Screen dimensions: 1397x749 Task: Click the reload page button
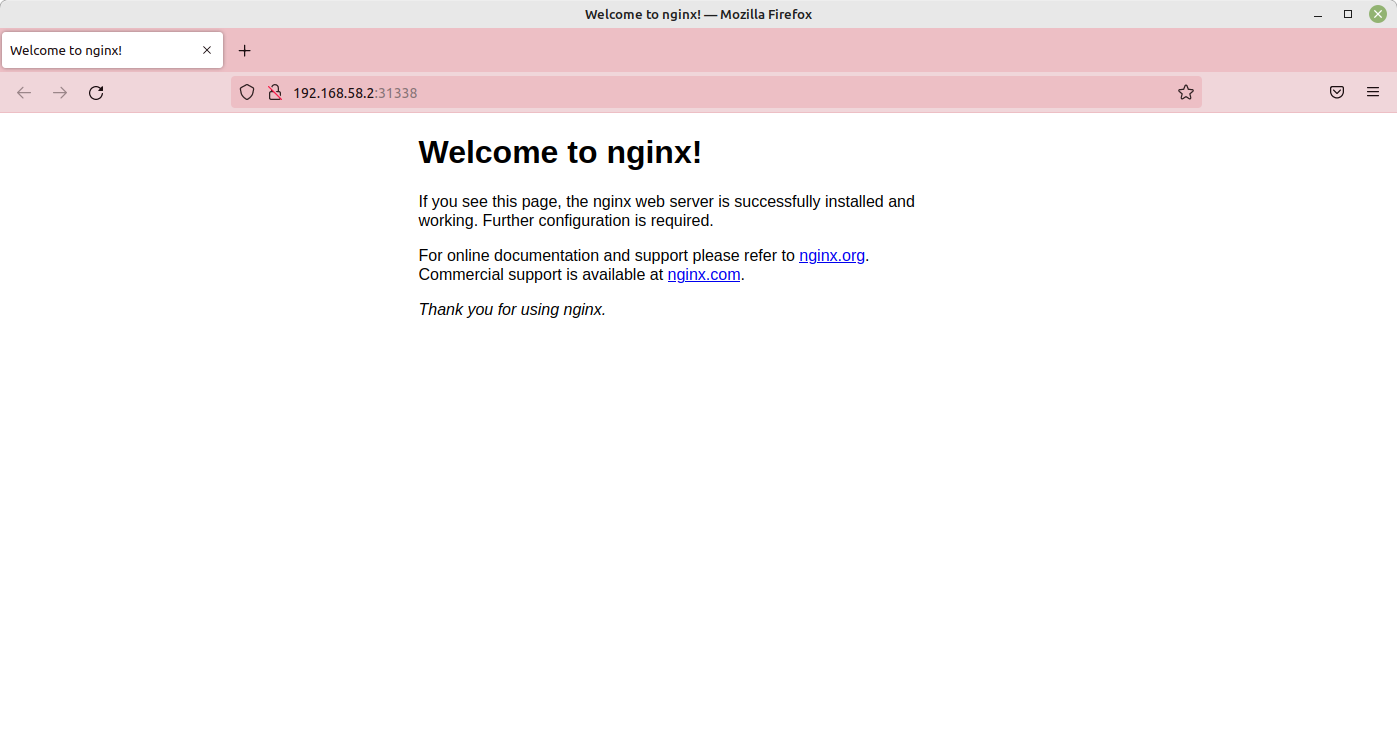(96, 93)
